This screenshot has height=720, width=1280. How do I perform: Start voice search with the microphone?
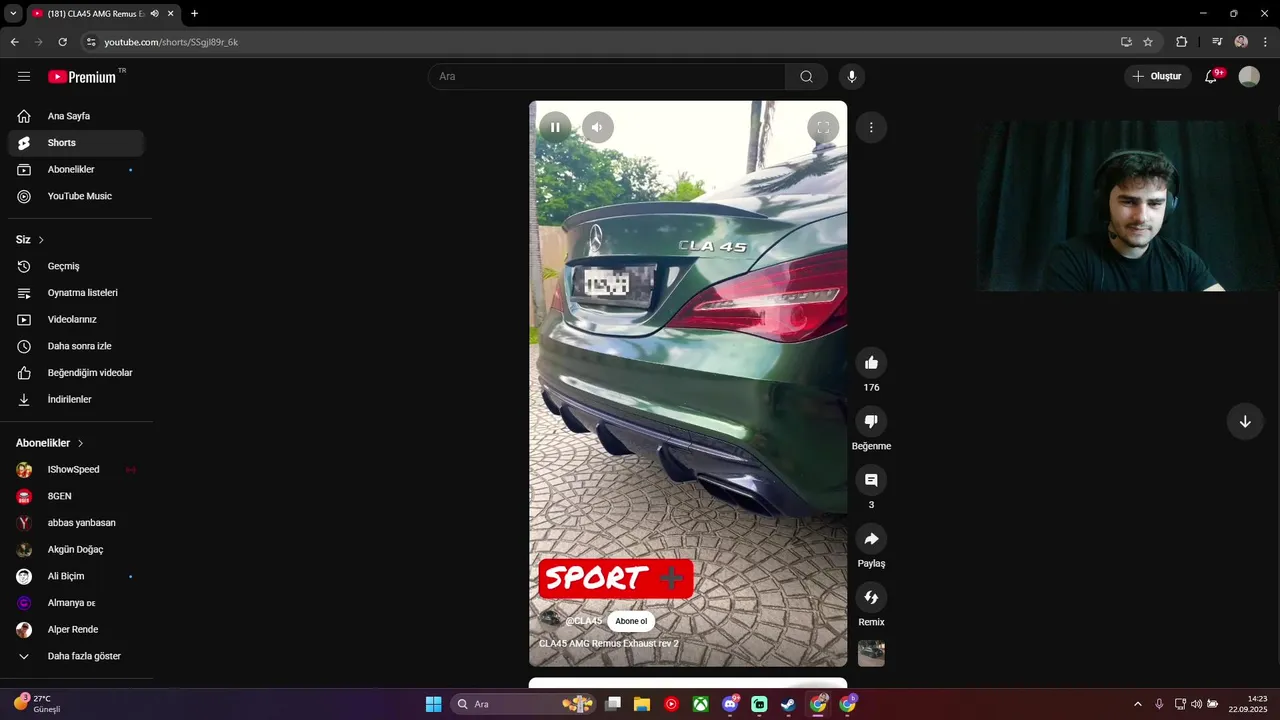pyautogui.click(x=852, y=76)
